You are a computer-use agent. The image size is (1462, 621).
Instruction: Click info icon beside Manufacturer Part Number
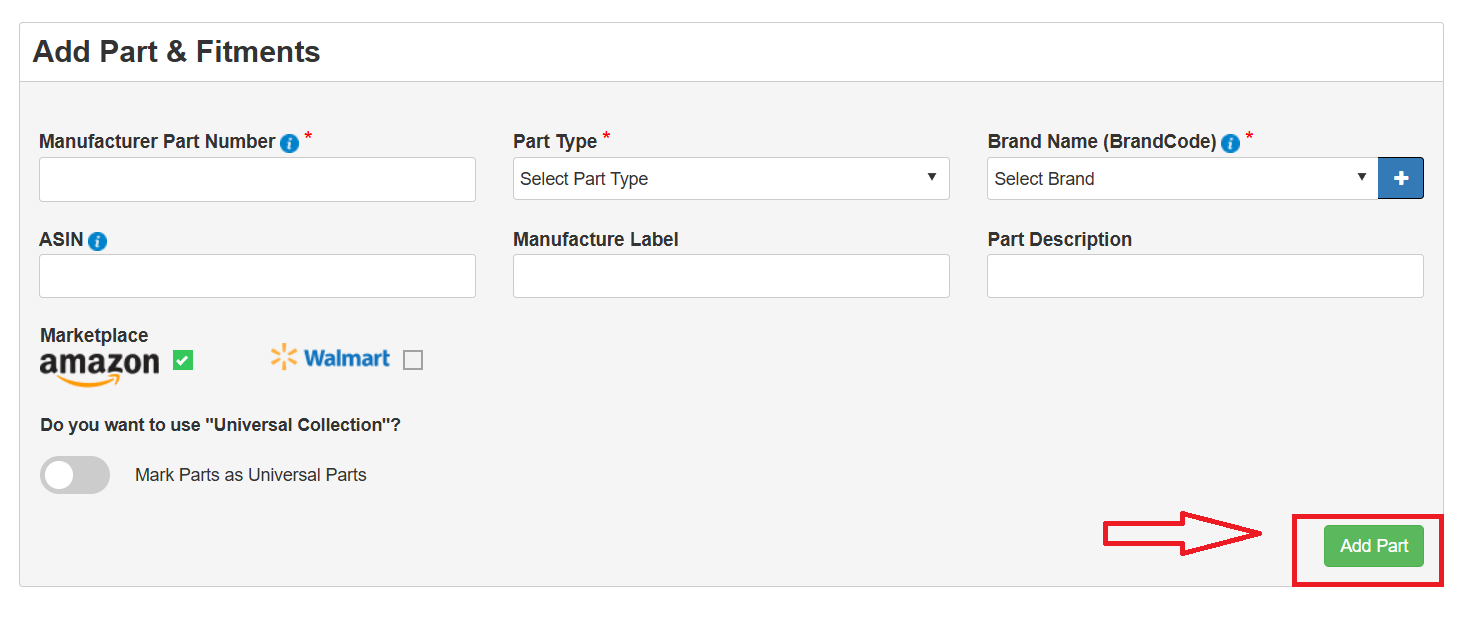(289, 143)
